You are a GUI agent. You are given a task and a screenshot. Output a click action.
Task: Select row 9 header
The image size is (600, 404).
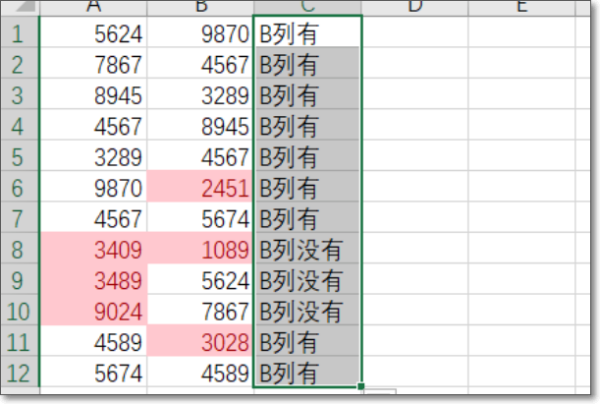coord(20,279)
